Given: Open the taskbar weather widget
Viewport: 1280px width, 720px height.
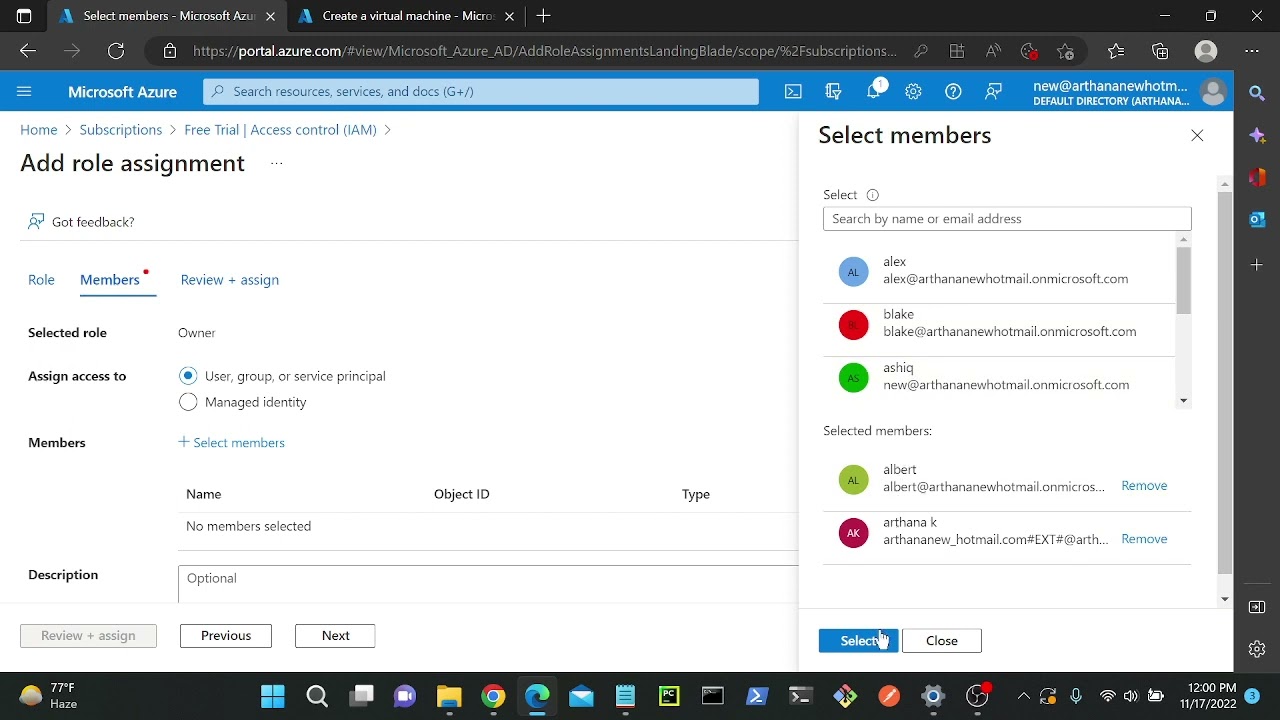Looking at the screenshot, I should point(48,696).
